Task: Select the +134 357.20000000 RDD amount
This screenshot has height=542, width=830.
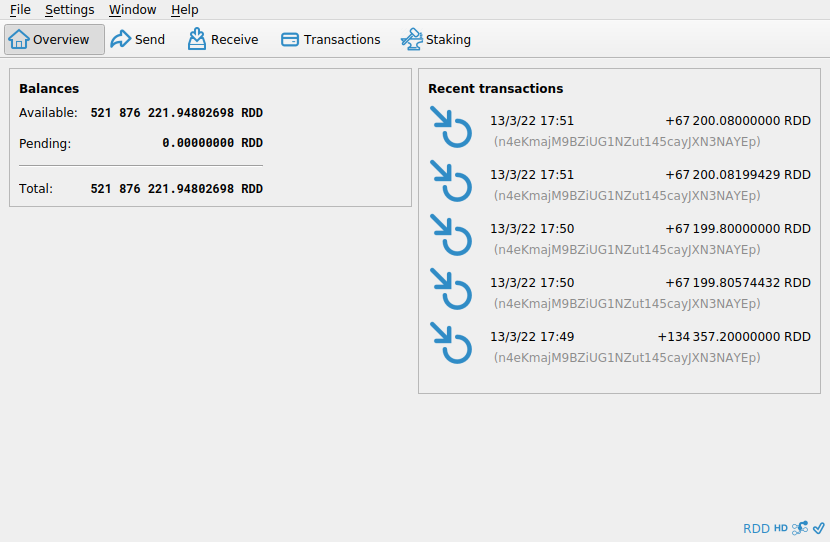Action: [734, 337]
